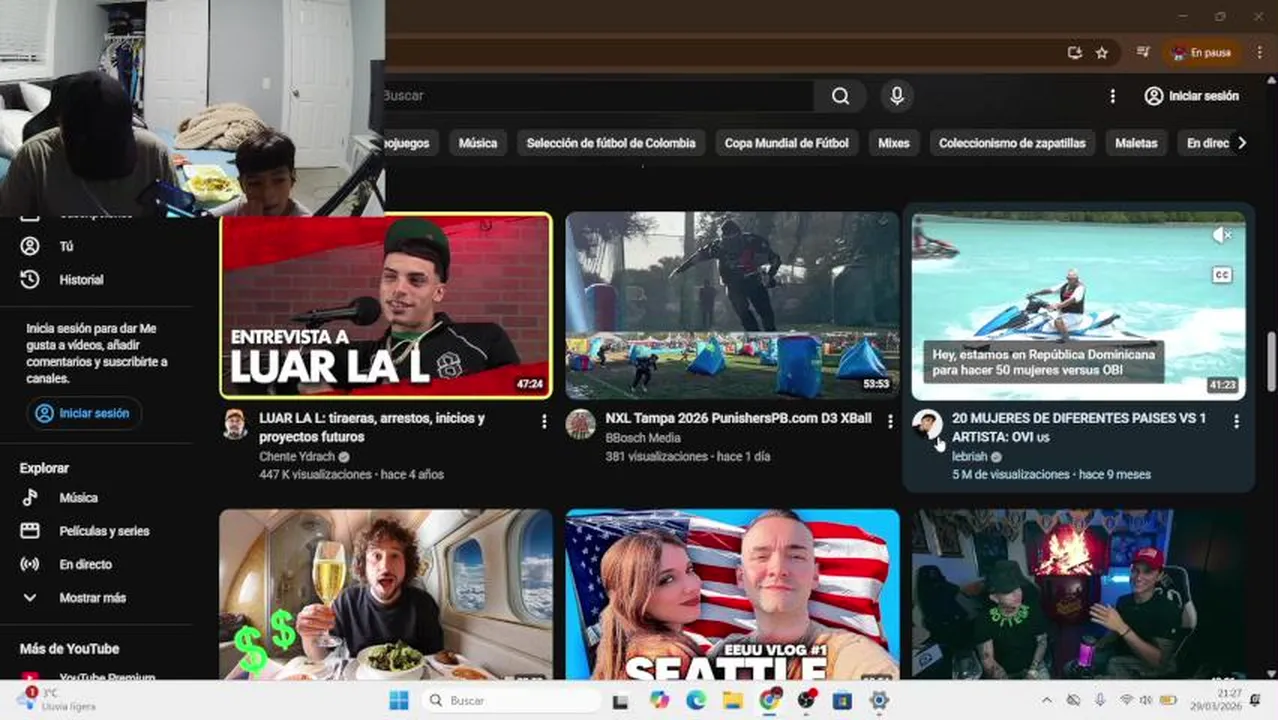
Task: Open Microsoft Edge from the taskbar
Action: click(x=696, y=700)
